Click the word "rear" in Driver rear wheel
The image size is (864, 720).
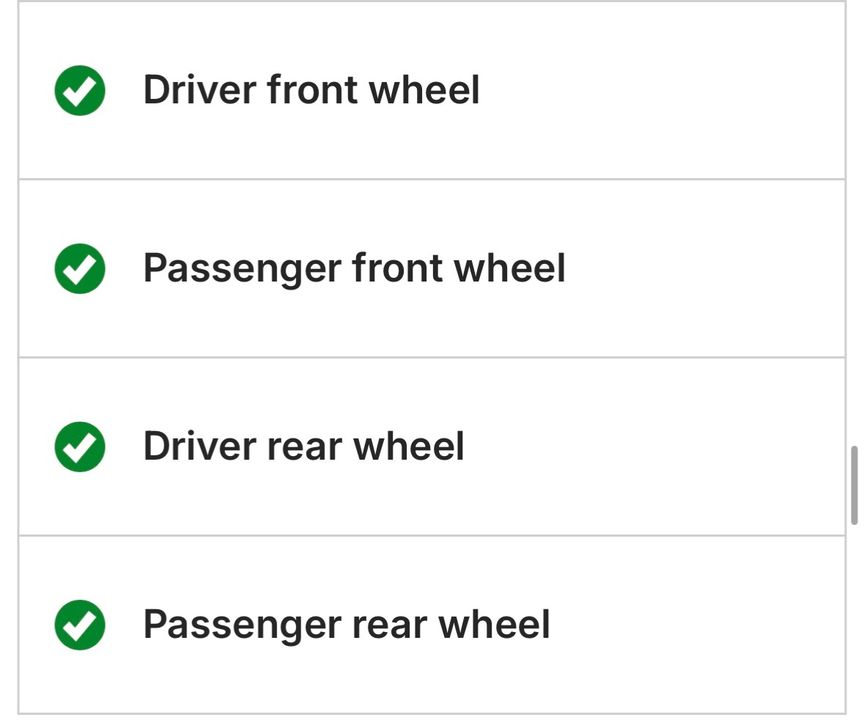(x=304, y=446)
